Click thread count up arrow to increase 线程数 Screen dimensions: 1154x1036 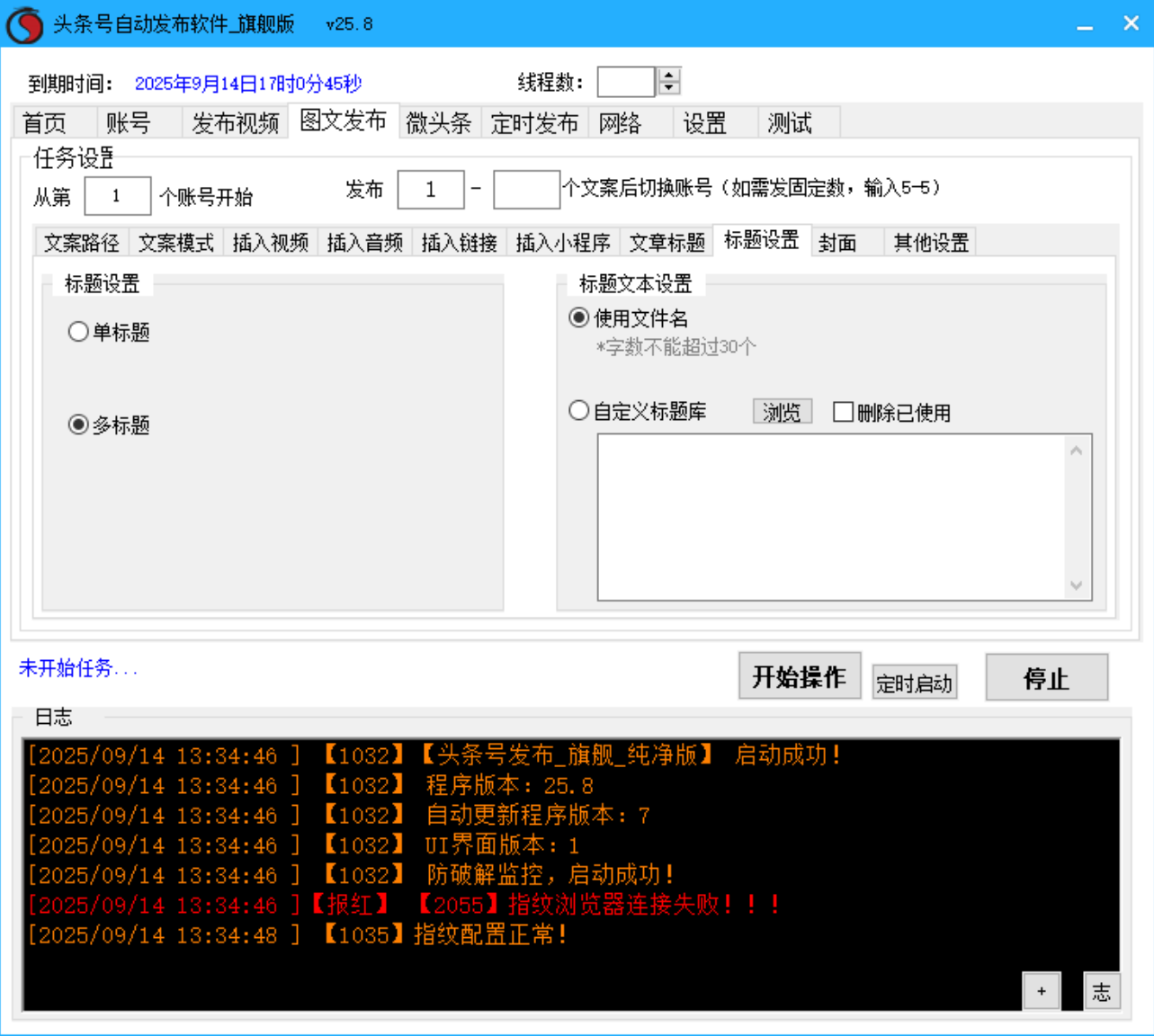pyautogui.click(x=666, y=75)
